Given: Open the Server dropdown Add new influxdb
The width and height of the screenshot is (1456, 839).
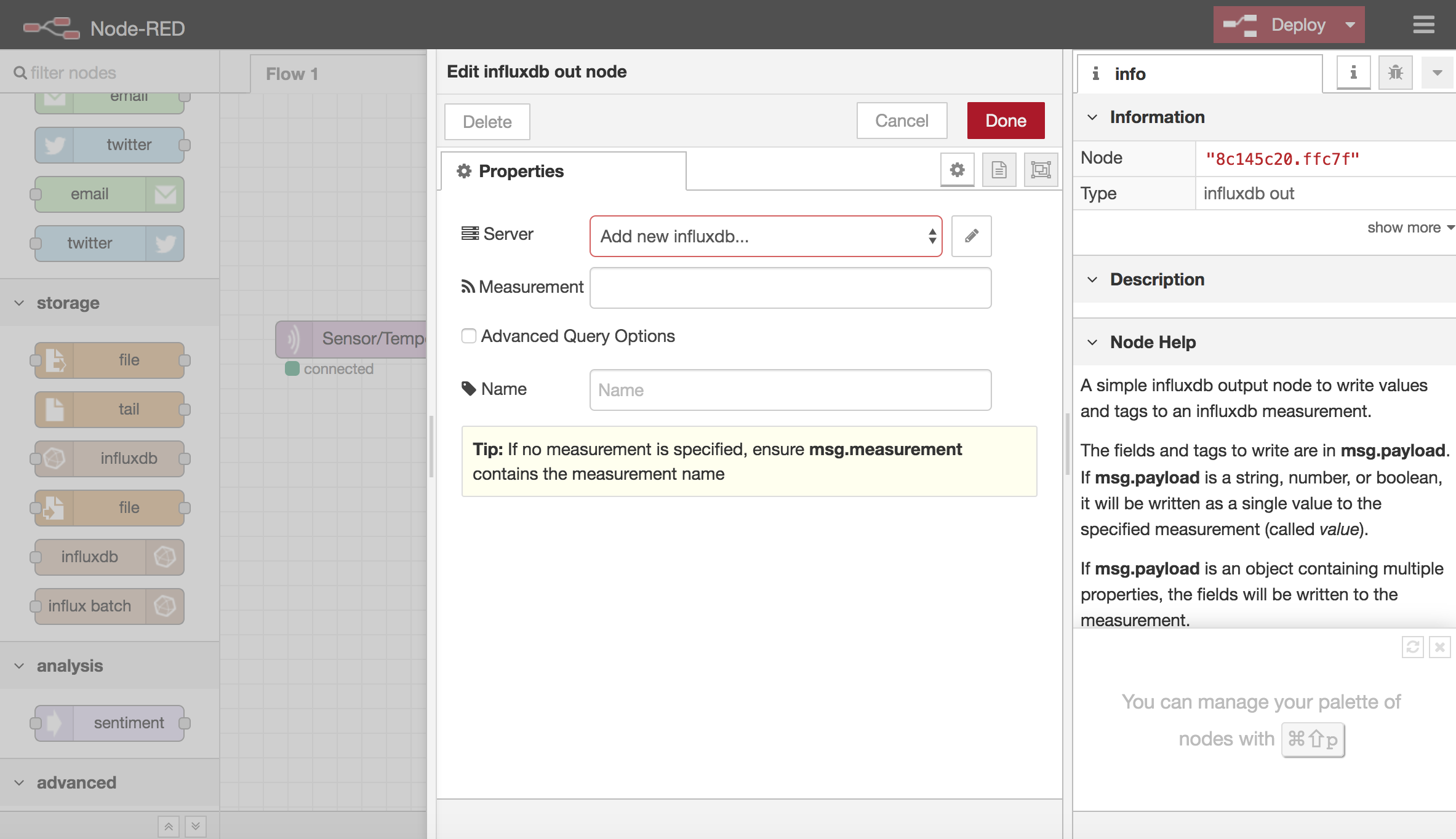Looking at the screenshot, I should [766, 236].
